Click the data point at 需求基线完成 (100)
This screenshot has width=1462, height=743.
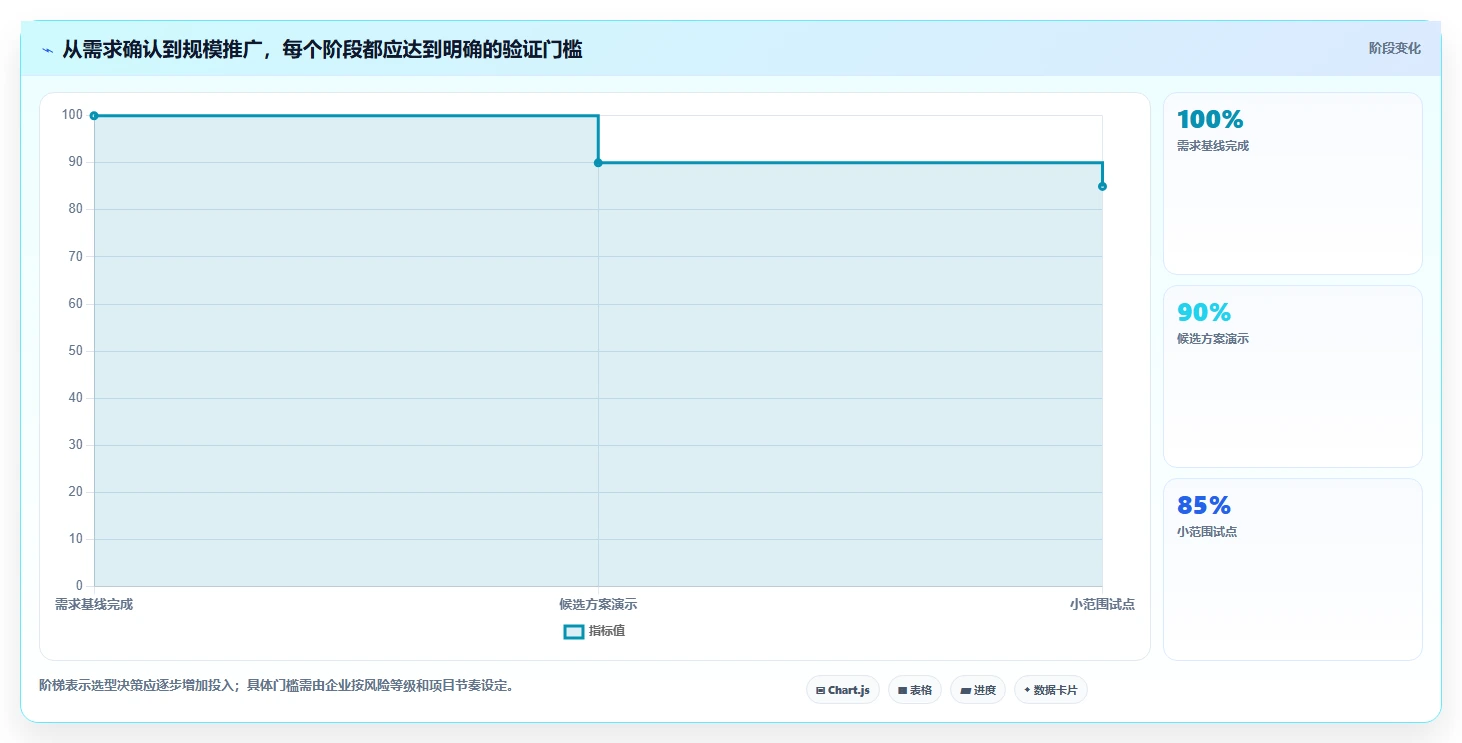(x=94, y=116)
